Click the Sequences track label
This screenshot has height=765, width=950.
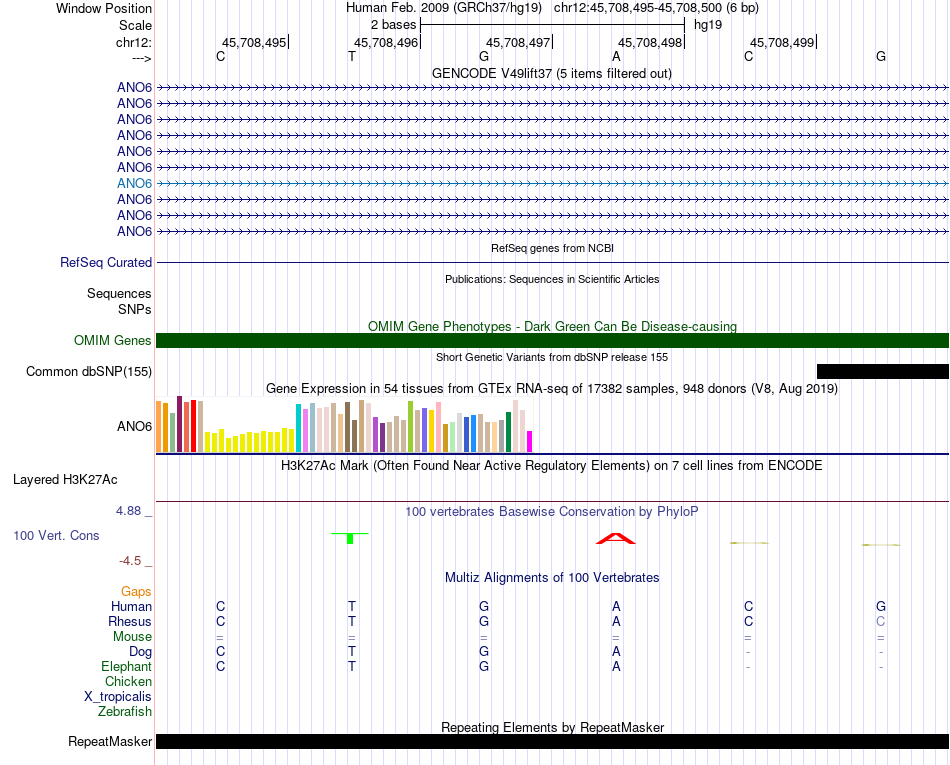pos(119,294)
